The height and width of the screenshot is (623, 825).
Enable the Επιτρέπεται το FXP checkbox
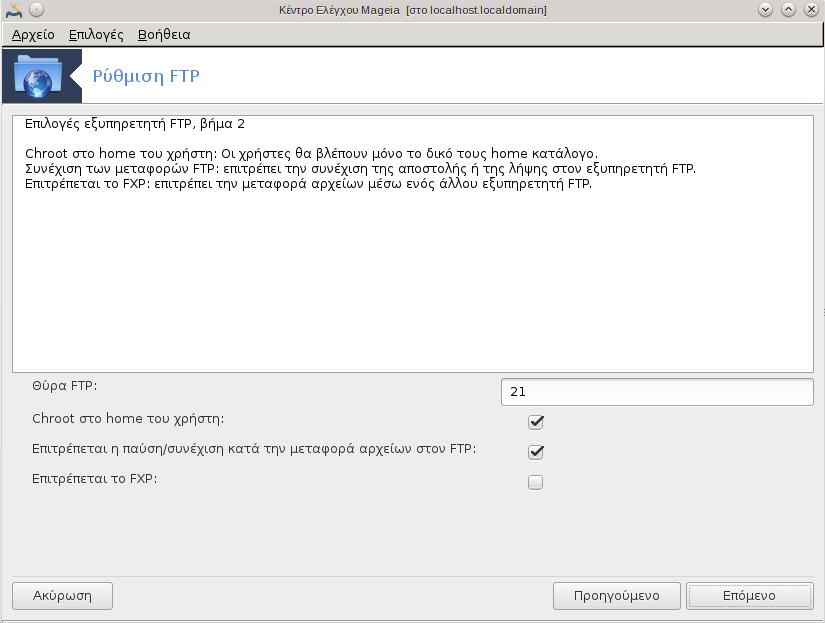(x=536, y=482)
